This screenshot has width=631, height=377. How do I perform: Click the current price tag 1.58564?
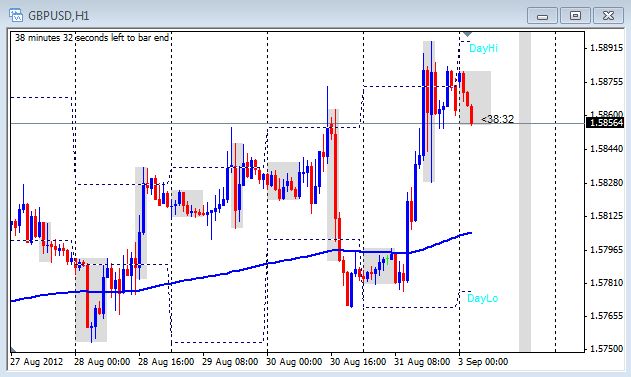tap(605, 122)
